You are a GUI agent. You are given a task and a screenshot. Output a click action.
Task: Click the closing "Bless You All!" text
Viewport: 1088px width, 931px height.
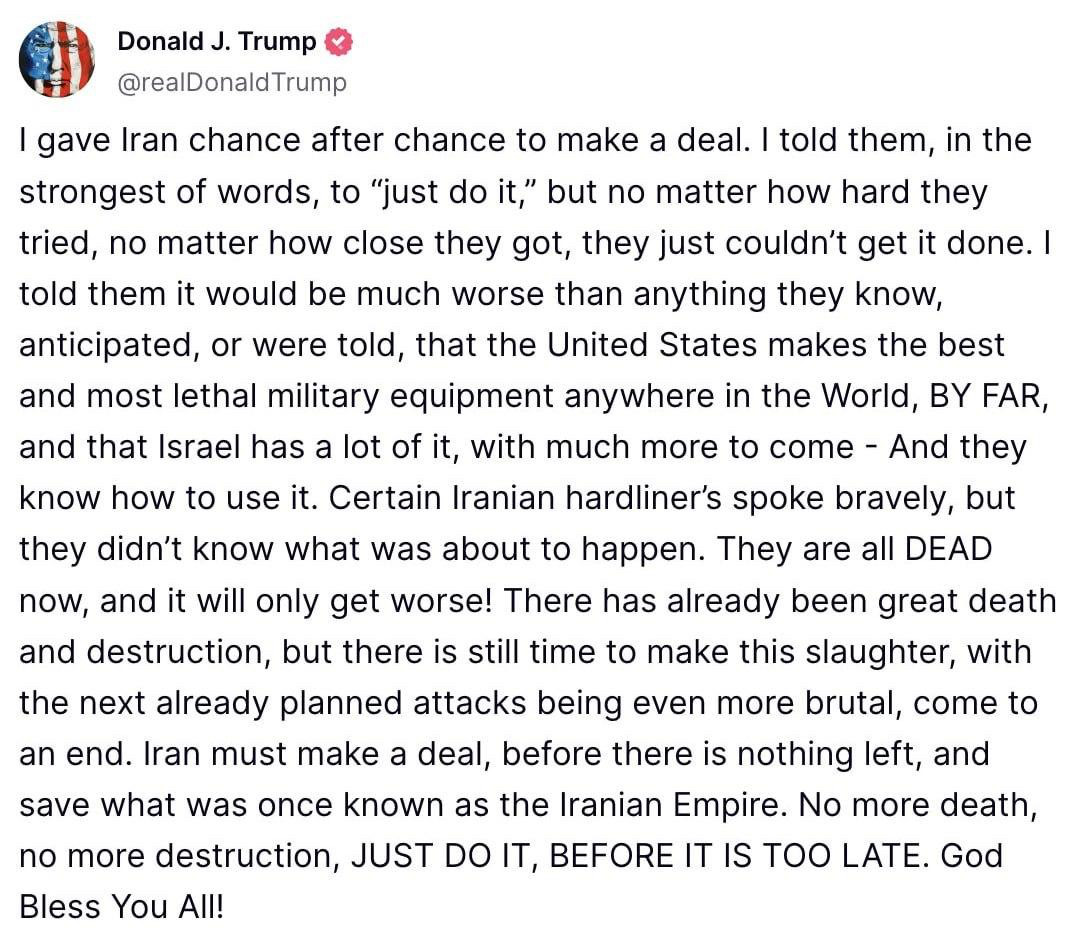(x=122, y=907)
